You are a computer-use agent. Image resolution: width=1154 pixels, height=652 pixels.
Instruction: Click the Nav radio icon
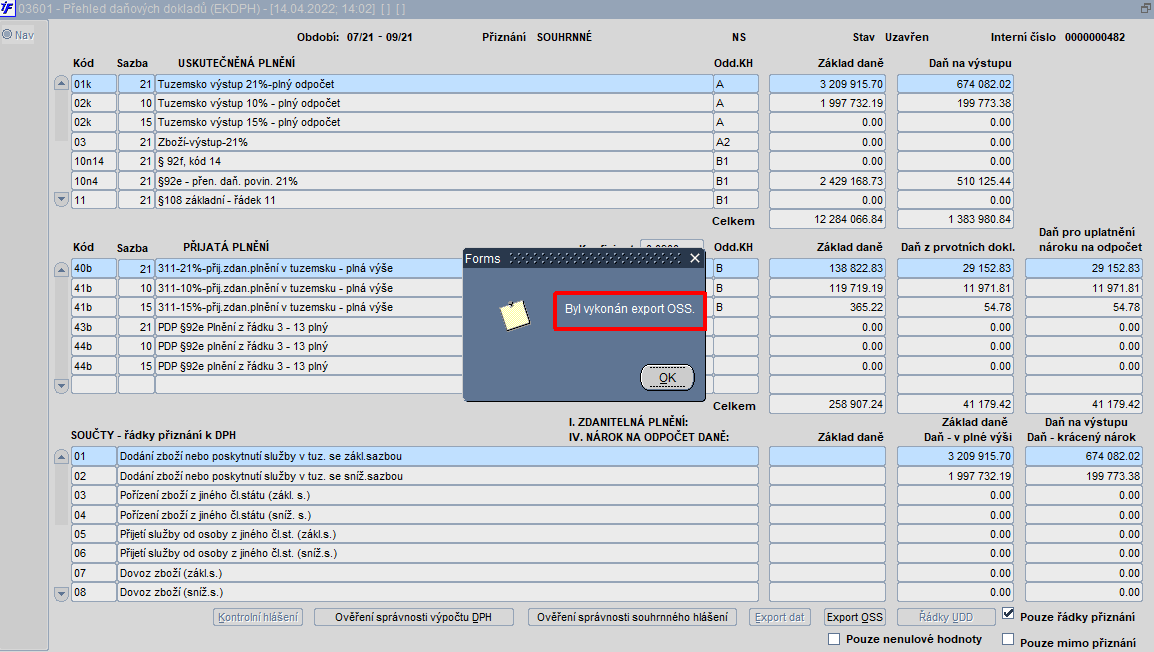click(x=7, y=35)
